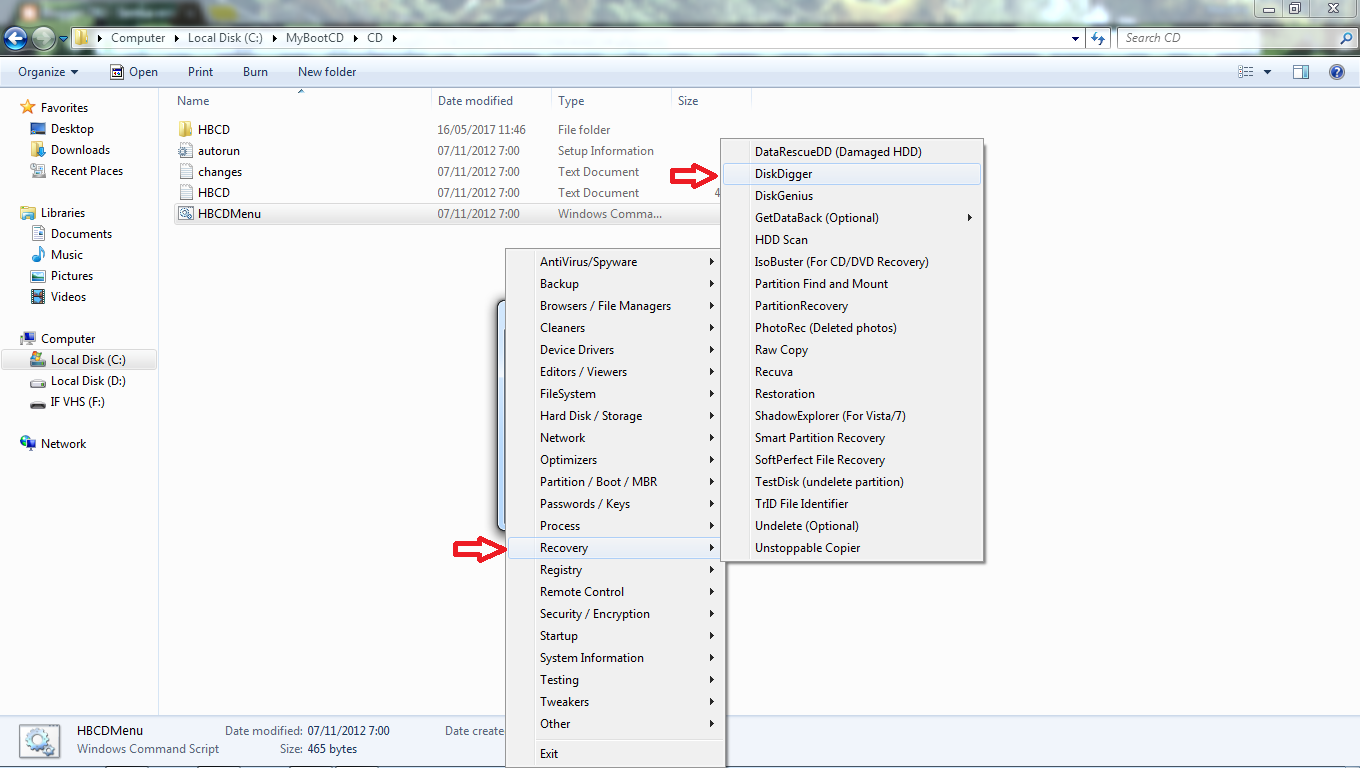Launch Recuva from the Recovery list

(x=852, y=372)
